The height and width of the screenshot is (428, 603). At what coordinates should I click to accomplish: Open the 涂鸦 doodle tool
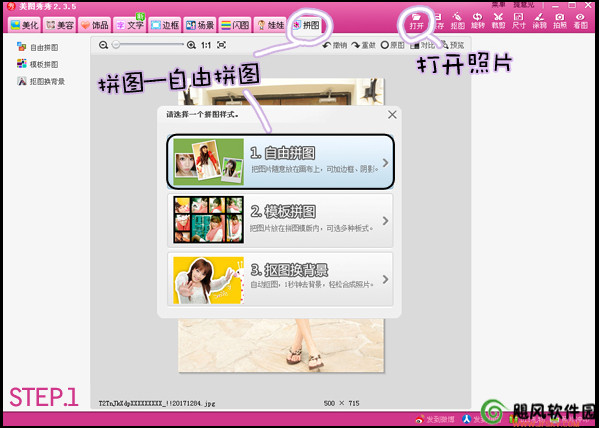[x=540, y=21]
